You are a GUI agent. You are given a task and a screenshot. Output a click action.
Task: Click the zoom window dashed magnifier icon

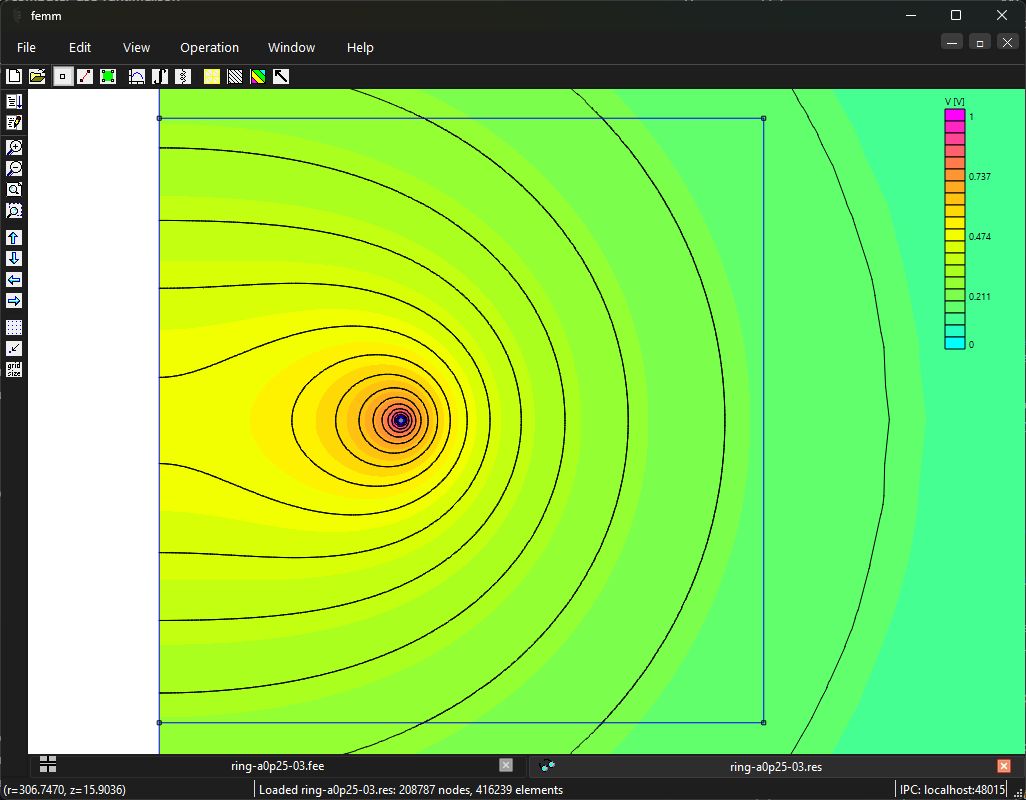(14, 210)
